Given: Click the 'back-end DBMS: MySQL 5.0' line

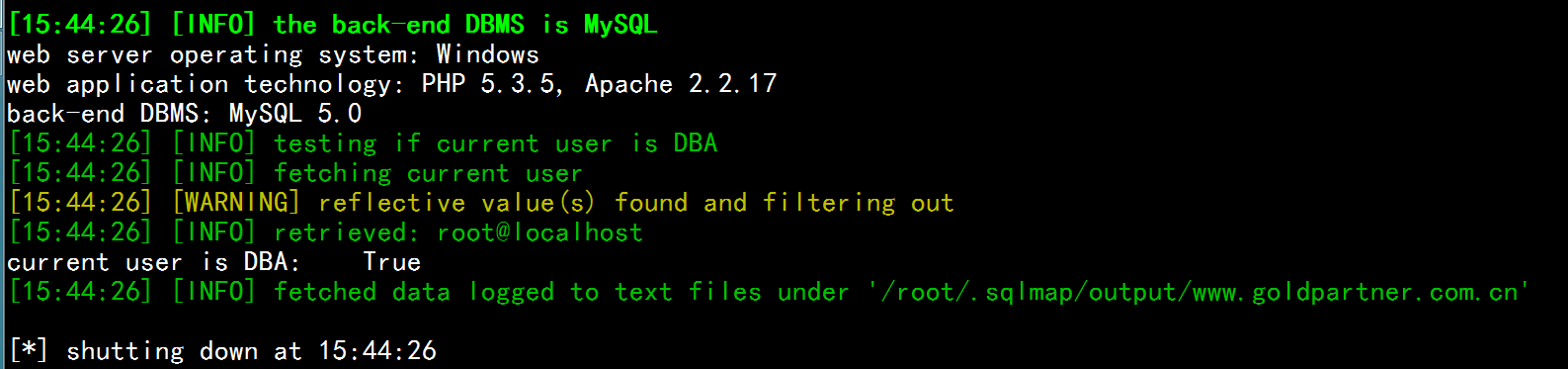Looking at the screenshot, I should pyautogui.click(x=185, y=114).
